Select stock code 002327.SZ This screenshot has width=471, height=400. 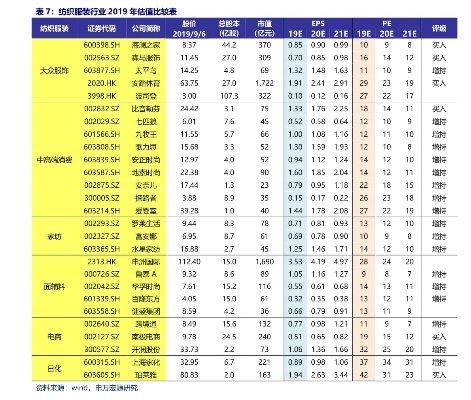[x=102, y=236]
